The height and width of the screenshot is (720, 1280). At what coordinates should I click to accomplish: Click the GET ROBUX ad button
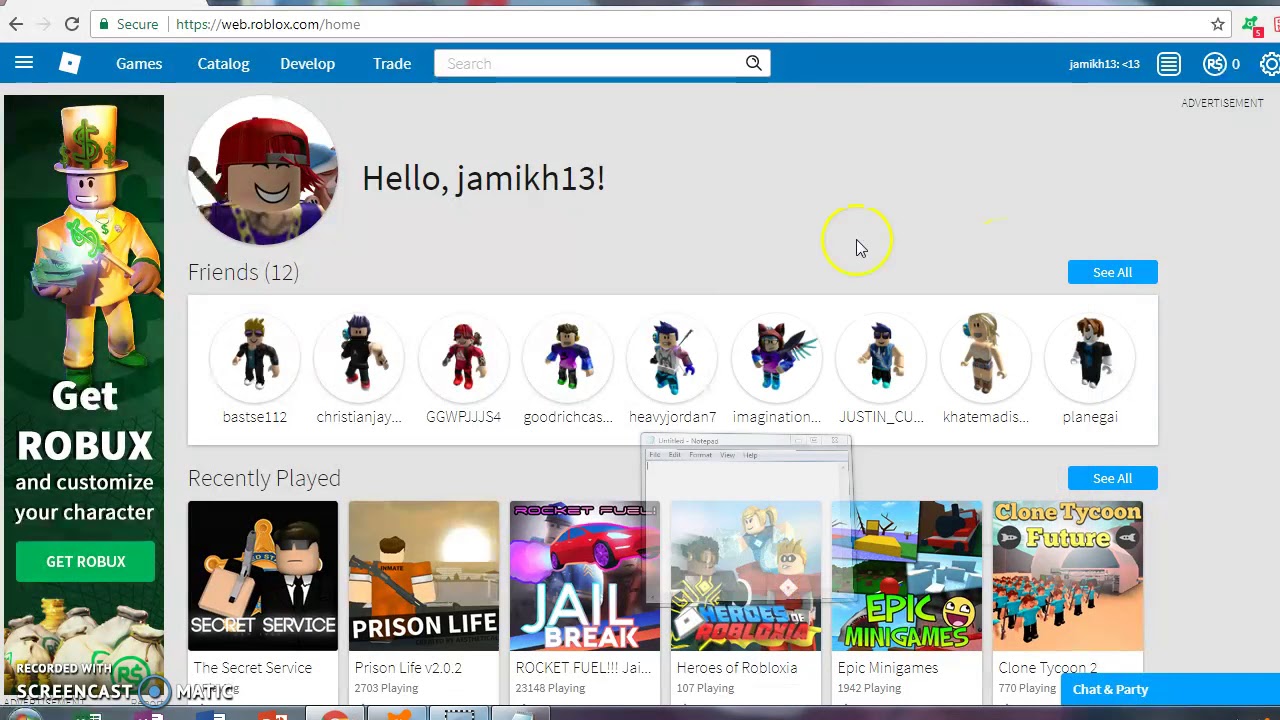click(85, 562)
